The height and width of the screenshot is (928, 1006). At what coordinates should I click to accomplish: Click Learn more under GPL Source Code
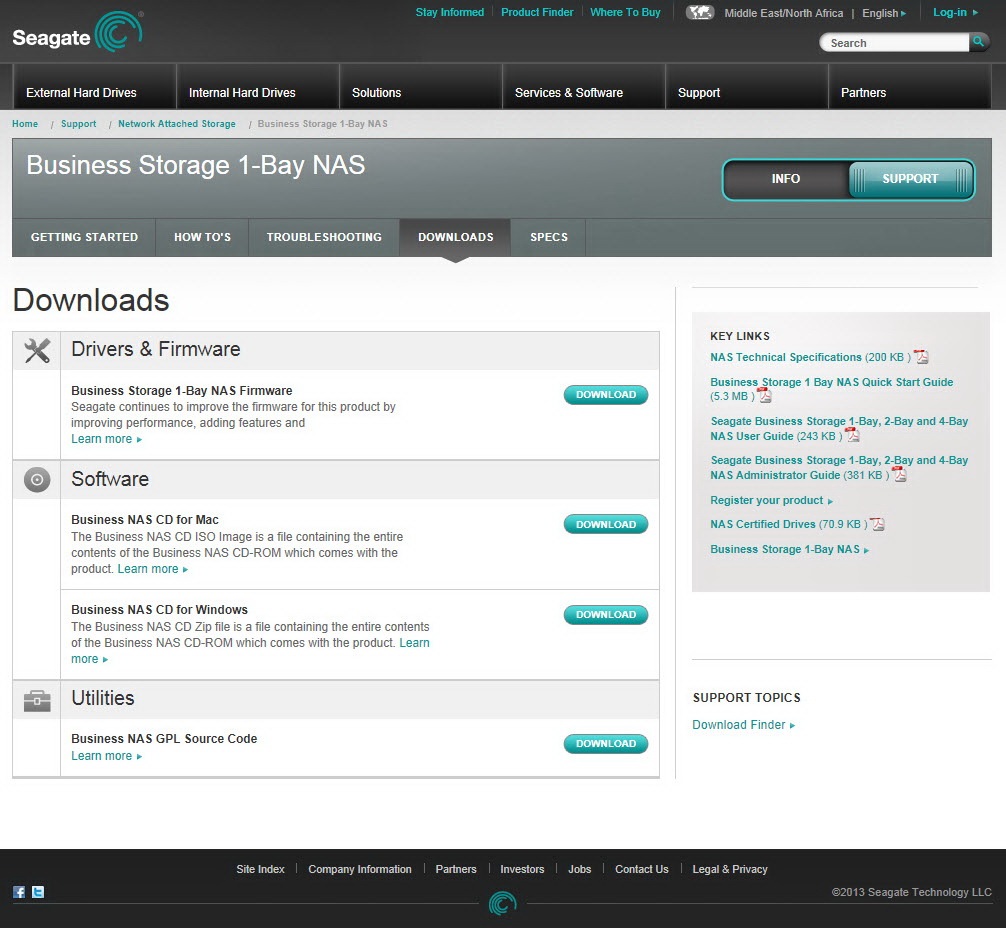(107, 756)
